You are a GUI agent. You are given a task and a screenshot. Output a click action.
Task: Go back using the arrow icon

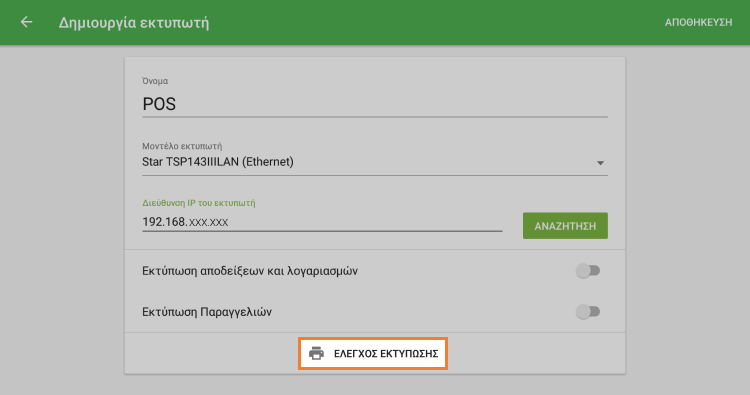(26, 22)
